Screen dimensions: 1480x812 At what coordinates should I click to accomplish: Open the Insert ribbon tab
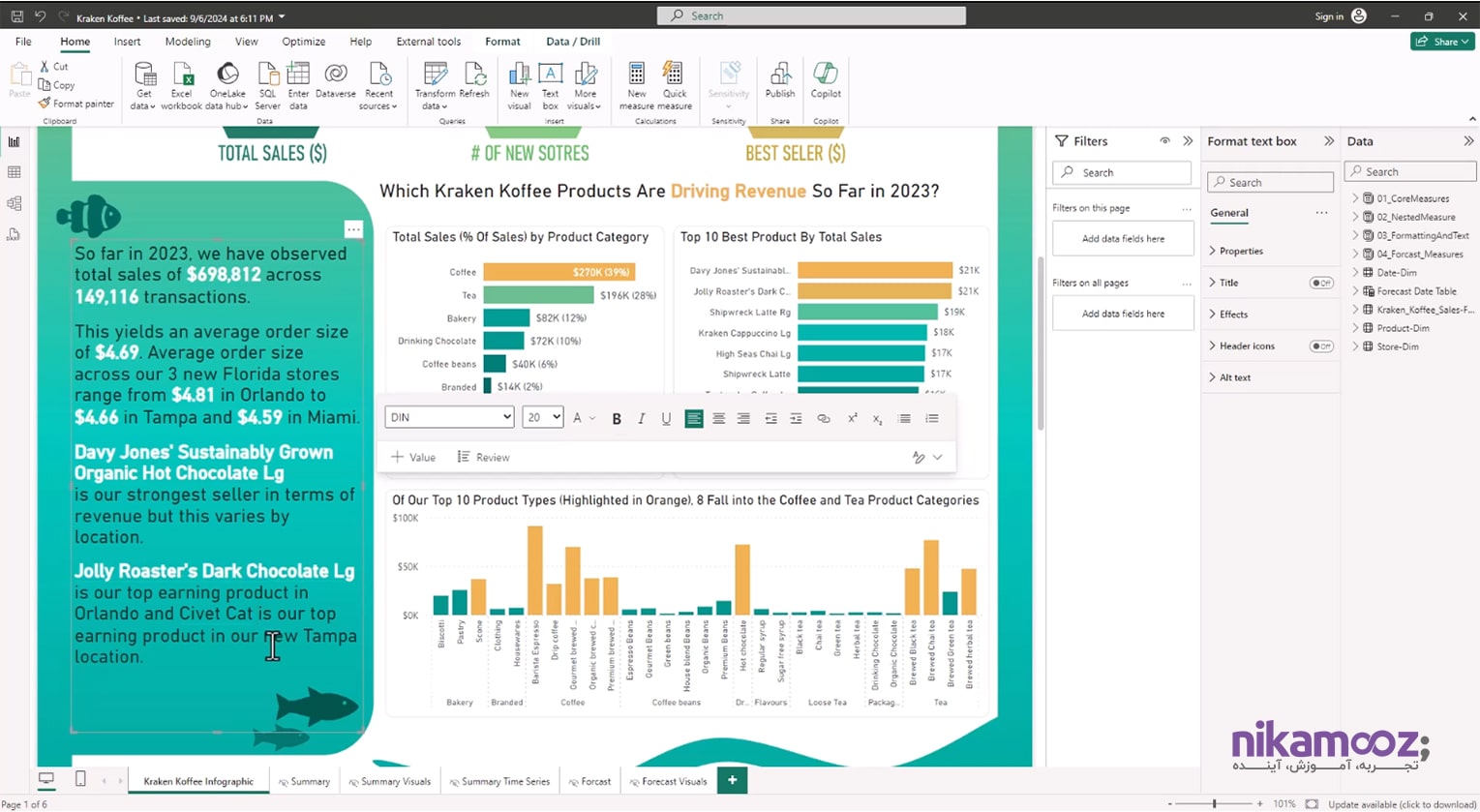[x=127, y=42]
